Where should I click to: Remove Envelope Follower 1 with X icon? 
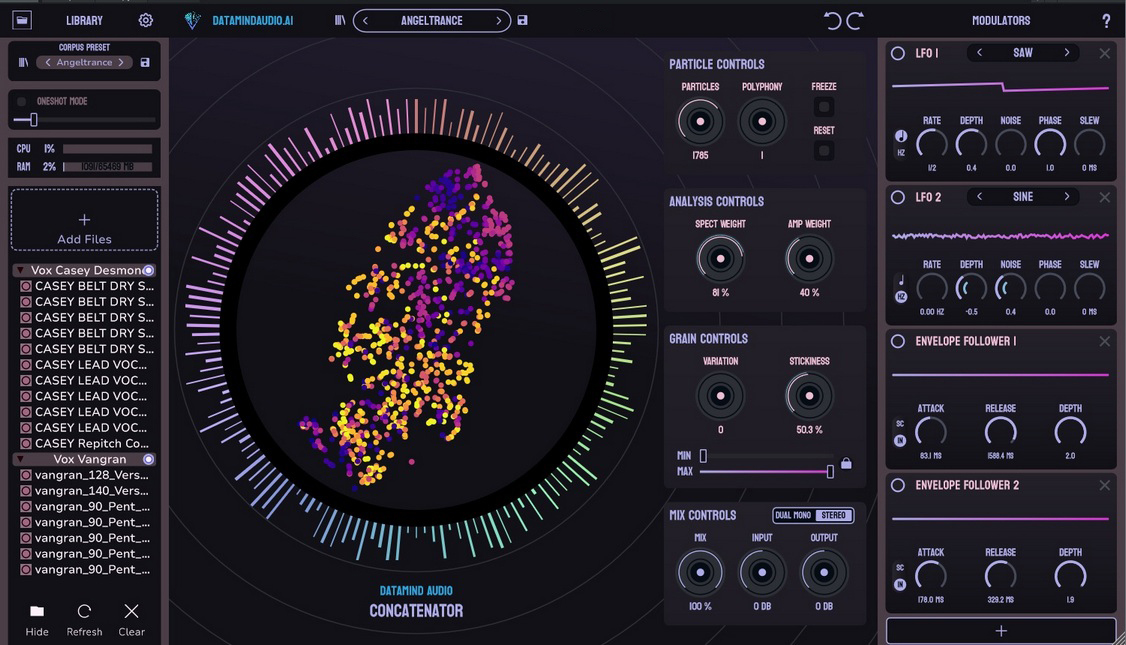pyautogui.click(x=1104, y=341)
